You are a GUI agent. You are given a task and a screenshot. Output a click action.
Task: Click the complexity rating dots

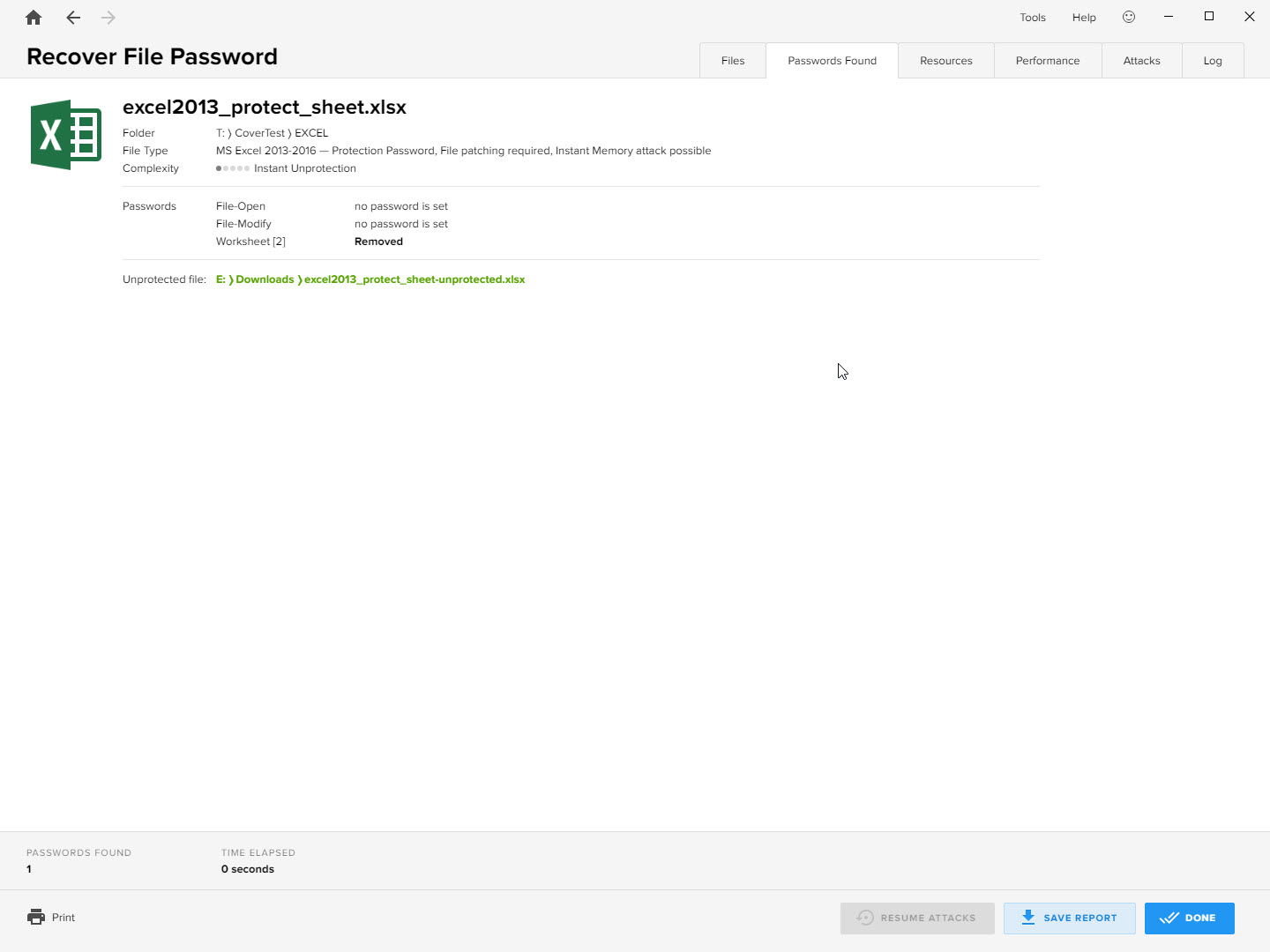(231, 167)
